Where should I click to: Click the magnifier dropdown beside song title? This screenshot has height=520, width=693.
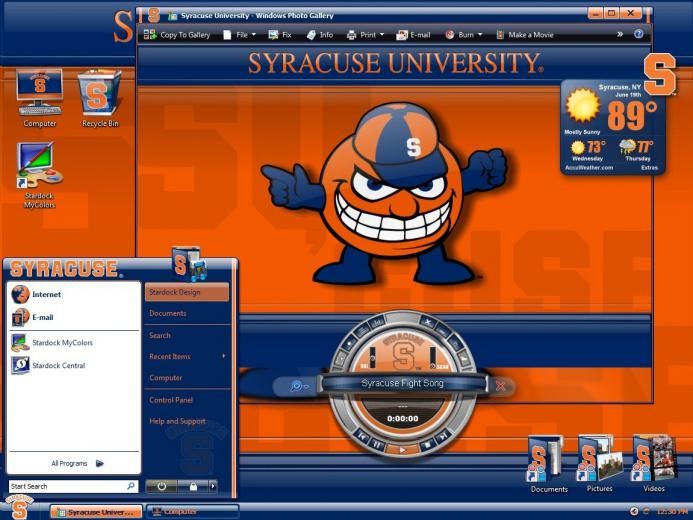[299, 386]
